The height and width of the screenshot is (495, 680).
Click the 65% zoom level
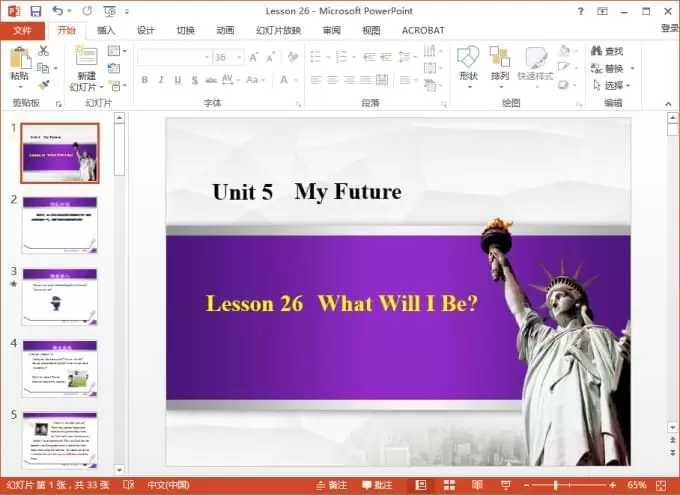tap(637, 485)
